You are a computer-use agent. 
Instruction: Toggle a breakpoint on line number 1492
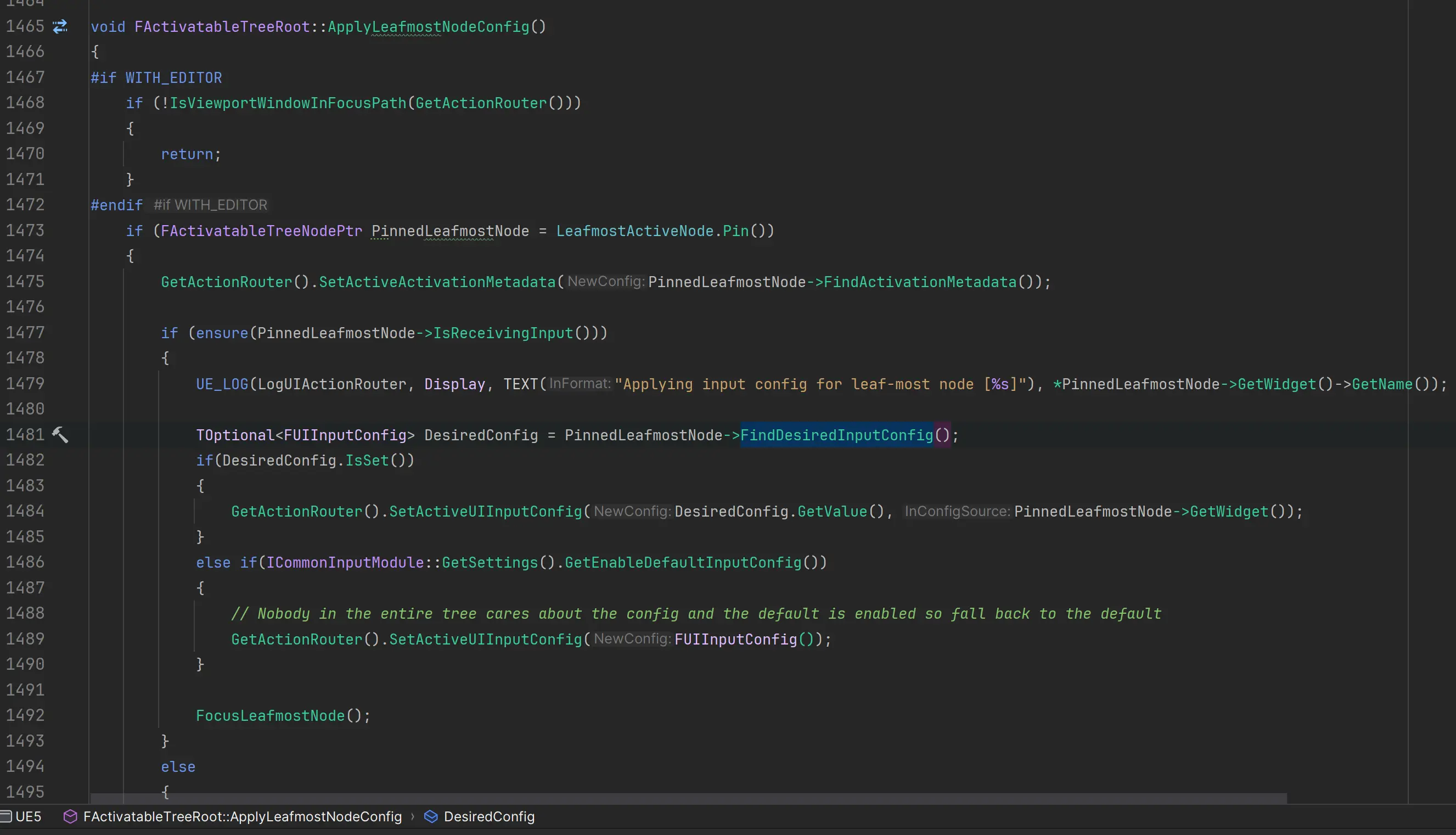pyautogui.click(x=25, y=715)
